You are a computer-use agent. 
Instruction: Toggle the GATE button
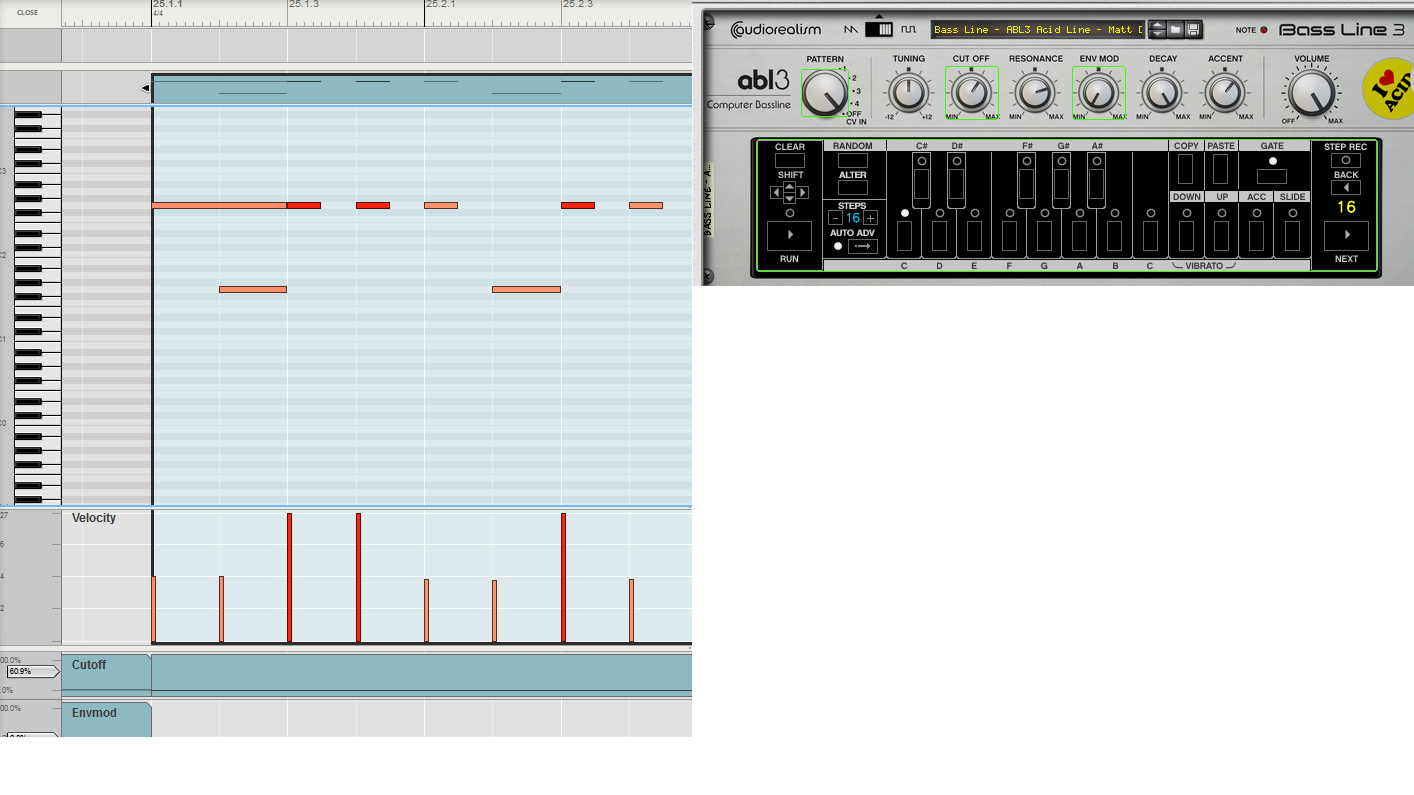(x=1272, y=176)
